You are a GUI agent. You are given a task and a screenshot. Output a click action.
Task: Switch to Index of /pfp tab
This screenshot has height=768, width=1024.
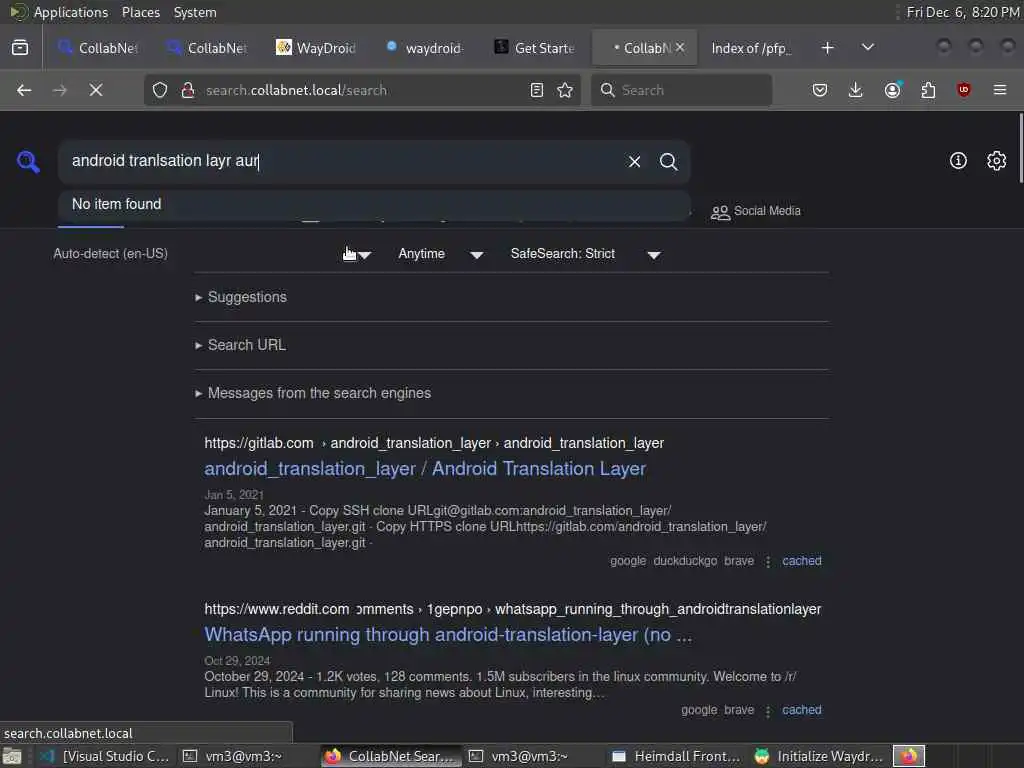752,48
